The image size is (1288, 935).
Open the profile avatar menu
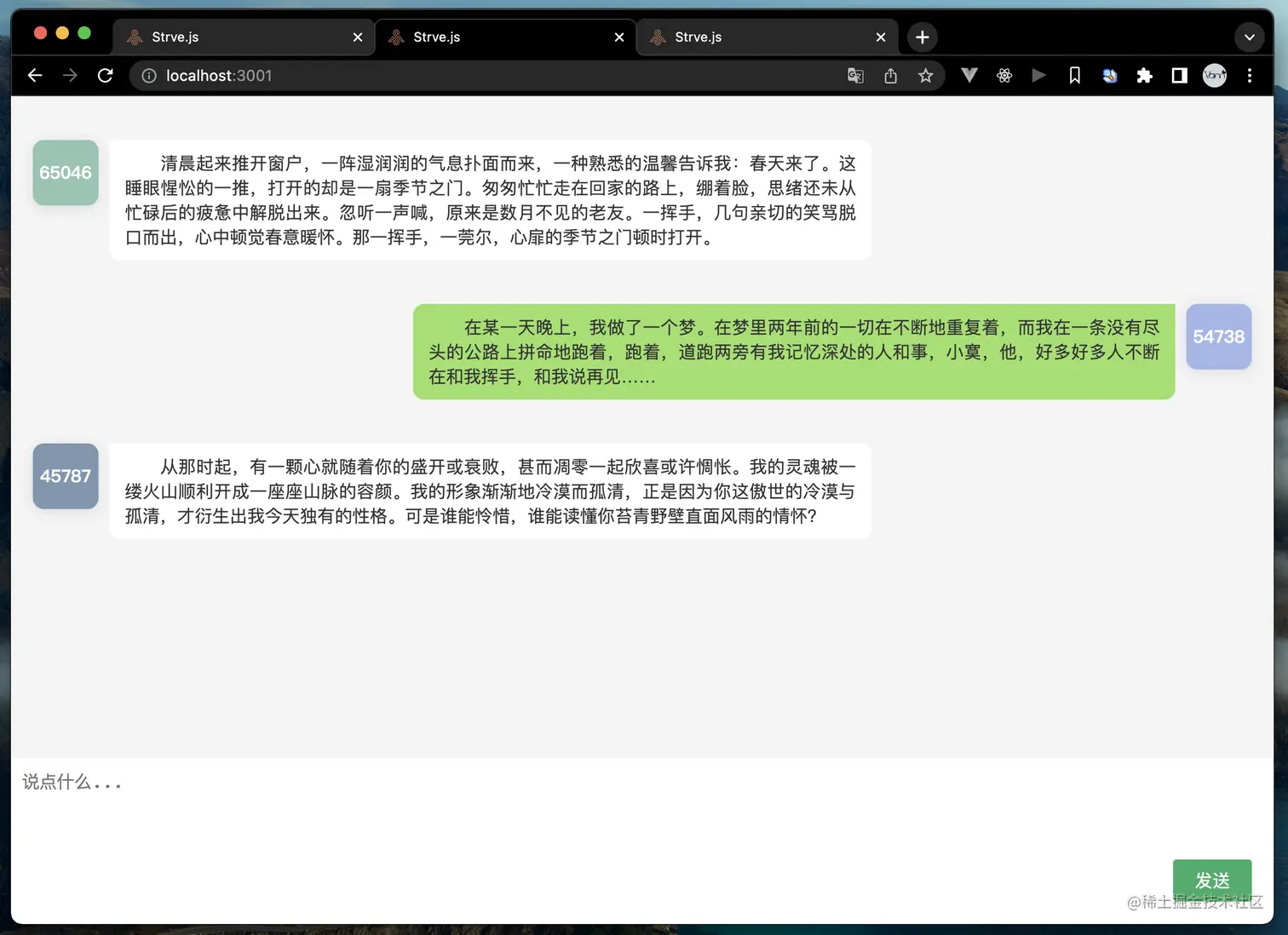(1215, 76)
